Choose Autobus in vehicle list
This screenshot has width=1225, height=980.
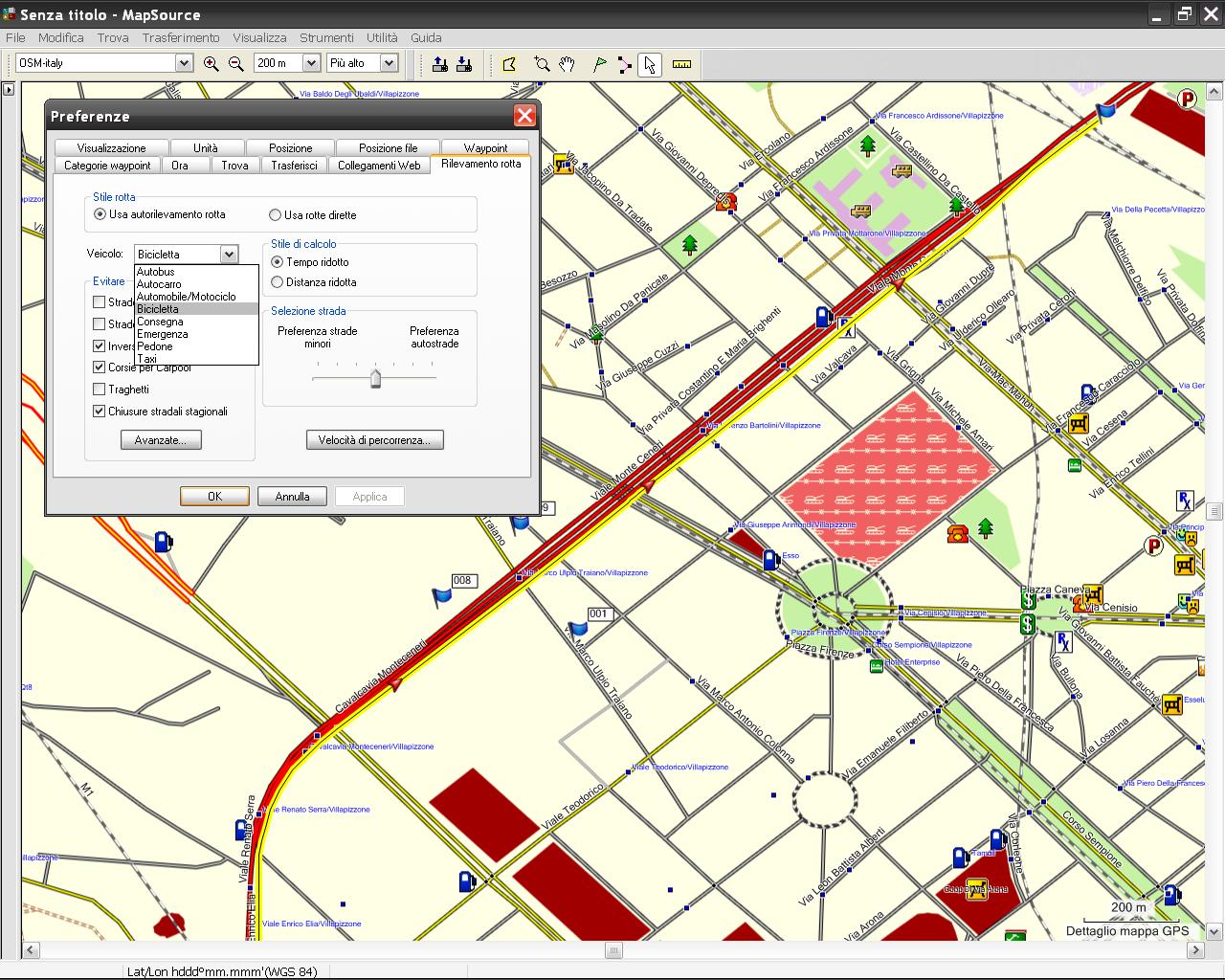point(196,272)
